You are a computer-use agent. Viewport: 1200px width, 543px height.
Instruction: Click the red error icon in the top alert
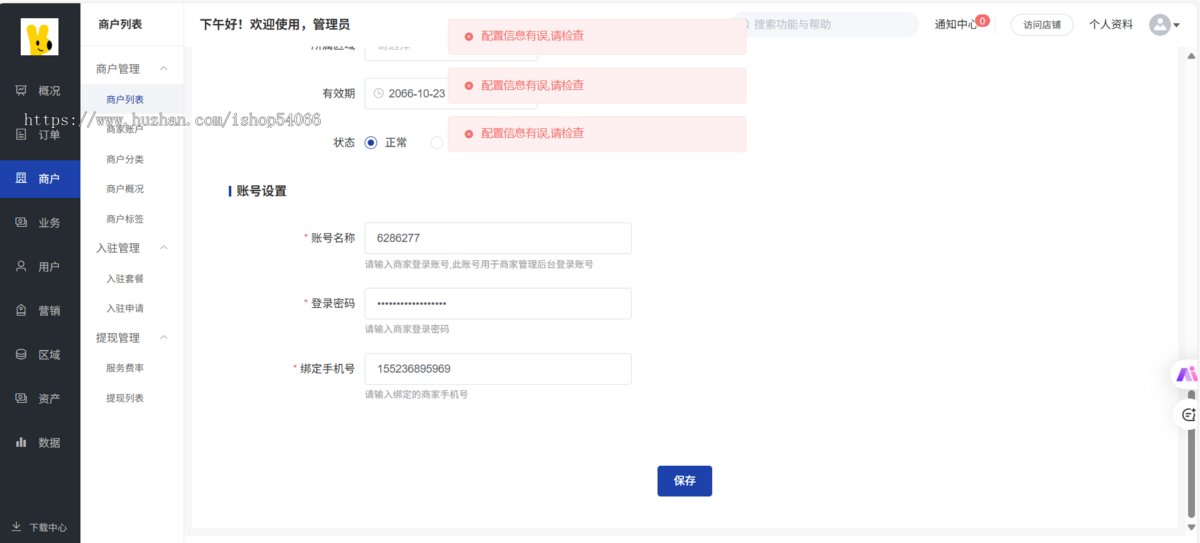point(468,36)
